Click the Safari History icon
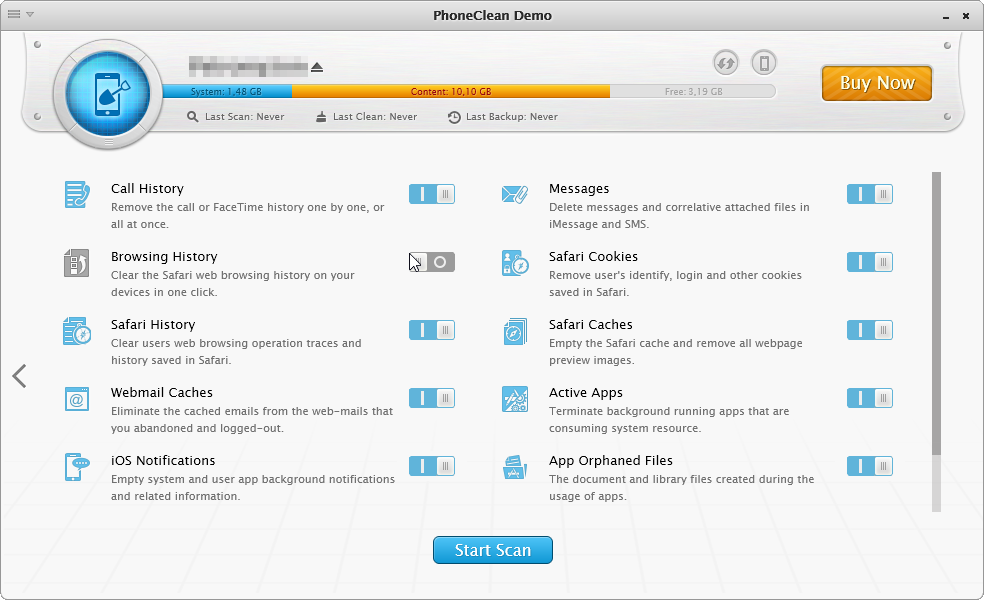This screenshot has width=984, height=600. [77, 331]
